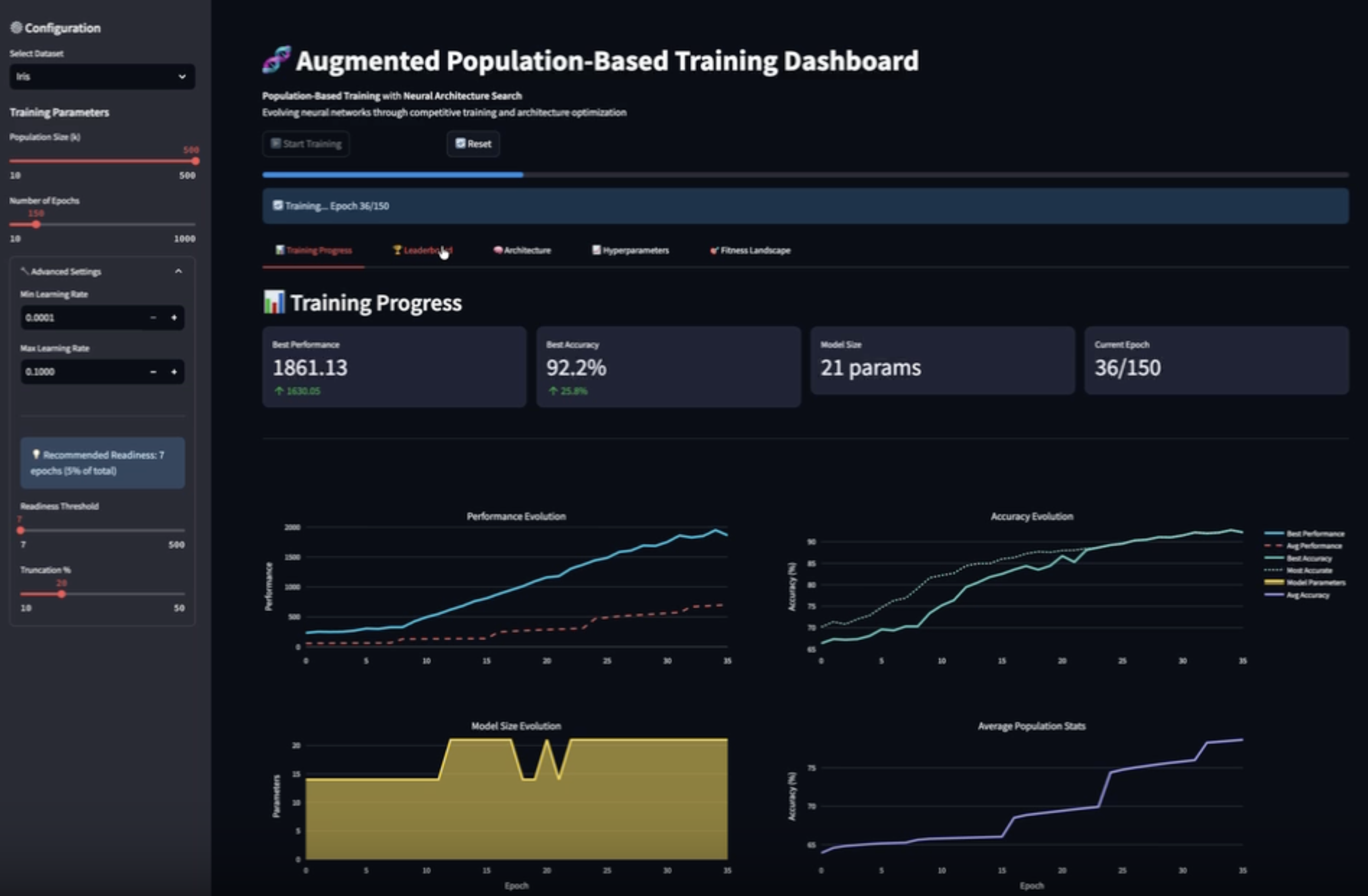The image size is (1368, 896).
Task: Click the Architecture tab icon
Action: click(498, 250)
